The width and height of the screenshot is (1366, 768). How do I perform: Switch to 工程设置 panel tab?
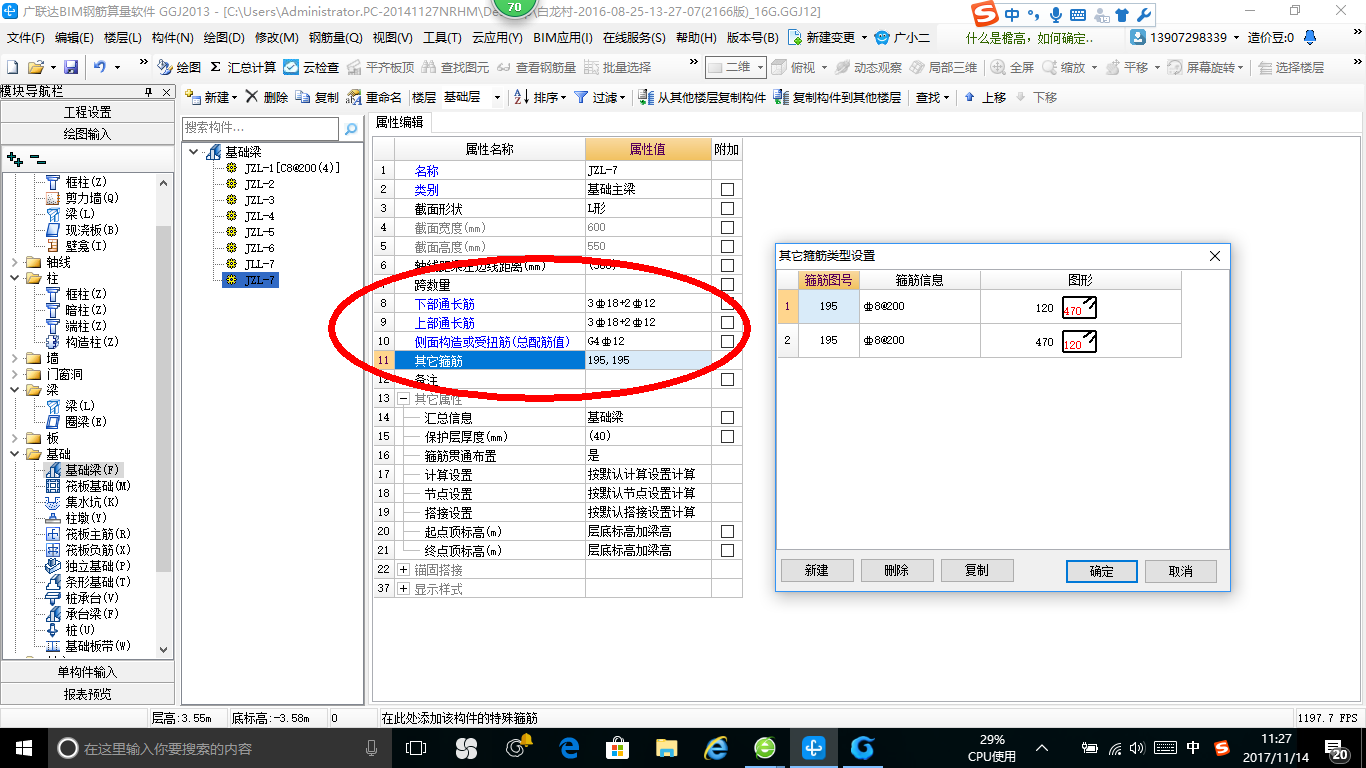pyautogui.click(x=88, y=112)
